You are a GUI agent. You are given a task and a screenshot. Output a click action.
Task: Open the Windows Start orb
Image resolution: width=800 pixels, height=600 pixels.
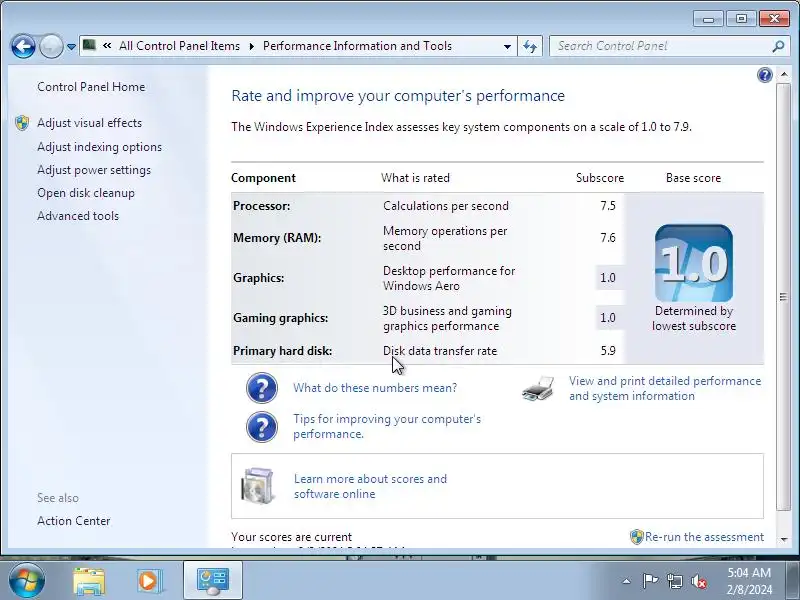click(x=26, y=580)
